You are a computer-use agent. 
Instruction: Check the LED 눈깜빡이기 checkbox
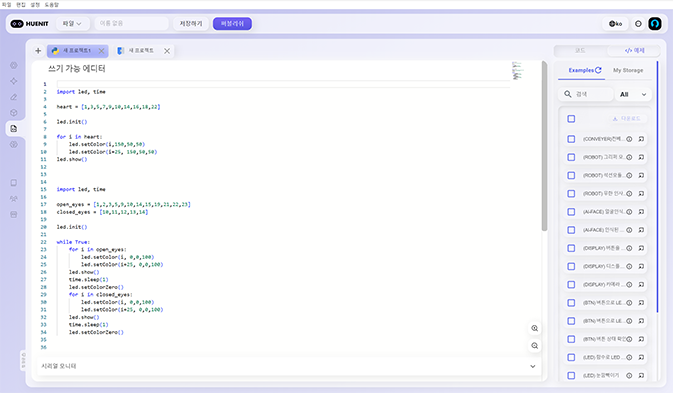pyautogui.click(x=571, y=375)
